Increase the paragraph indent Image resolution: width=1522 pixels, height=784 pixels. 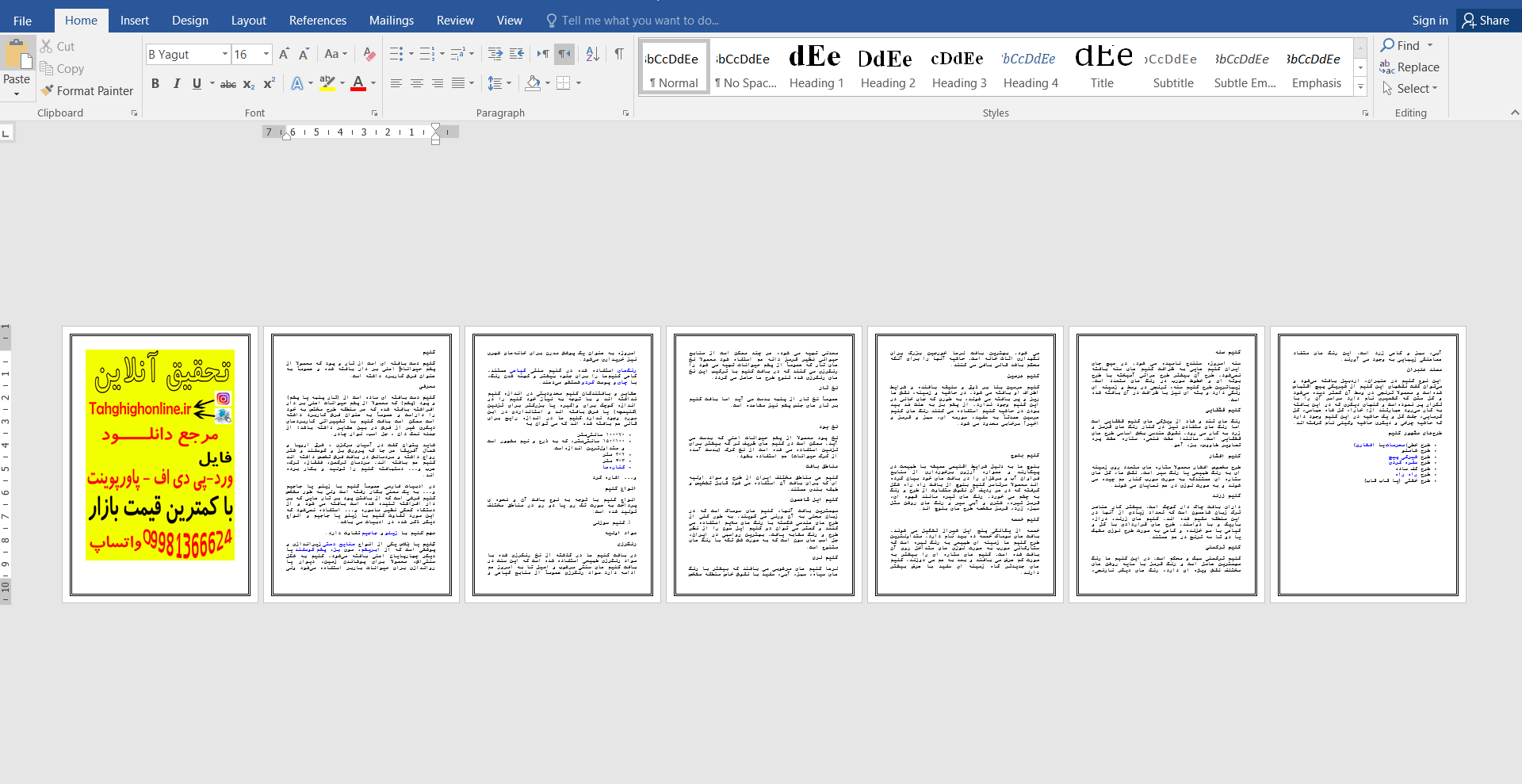click(x=517, y=54)
